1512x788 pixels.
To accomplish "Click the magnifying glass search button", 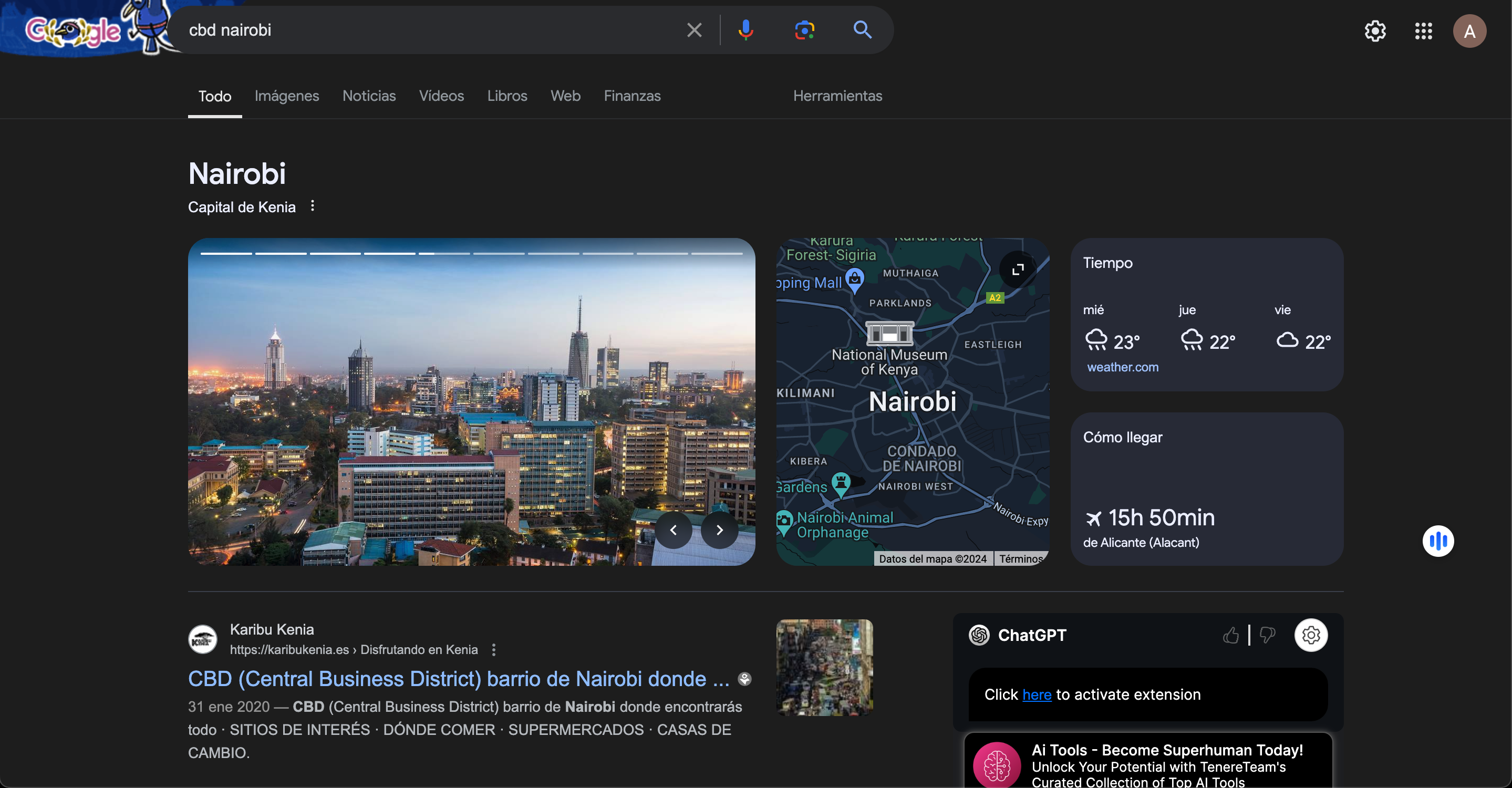I will 862,30.
